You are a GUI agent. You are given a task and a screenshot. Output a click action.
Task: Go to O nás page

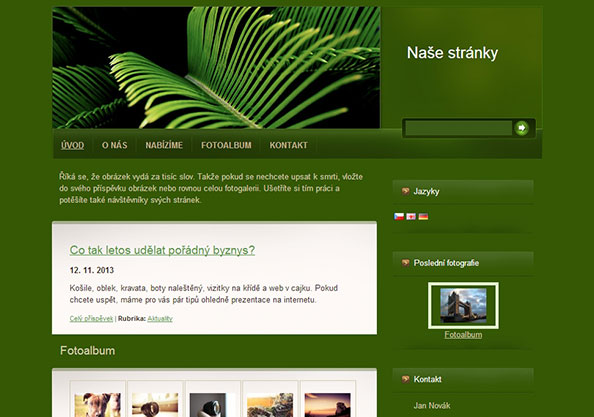[x=114, y=145]
